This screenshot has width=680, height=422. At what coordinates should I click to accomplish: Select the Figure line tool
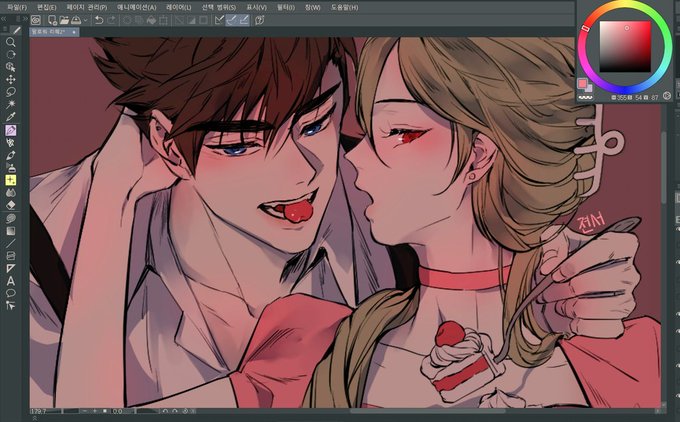(11, 244)
